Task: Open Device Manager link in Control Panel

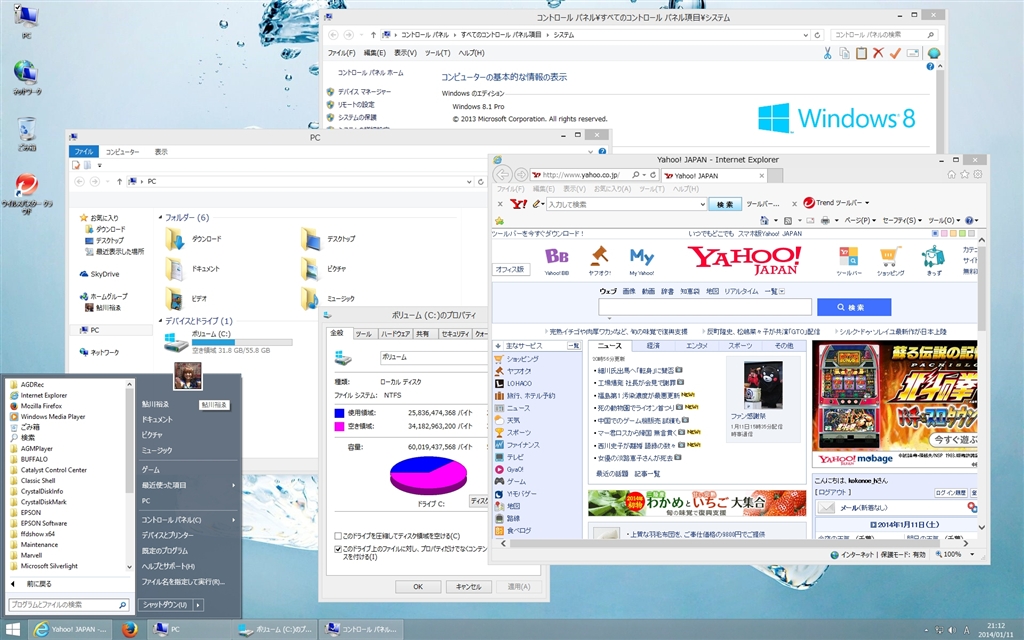Action: 364,92
